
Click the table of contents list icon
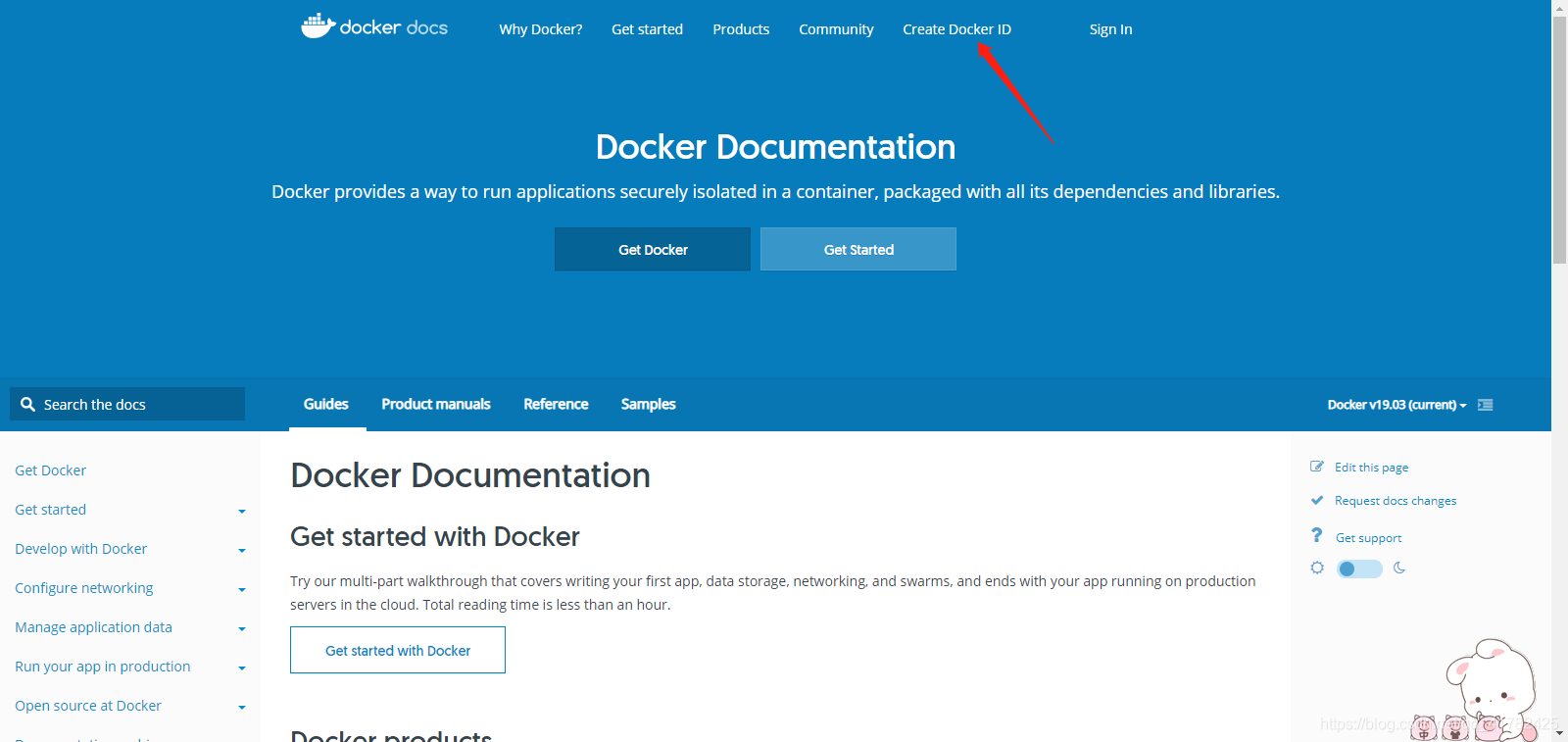pyautogui.click(x=1486, y=405)
